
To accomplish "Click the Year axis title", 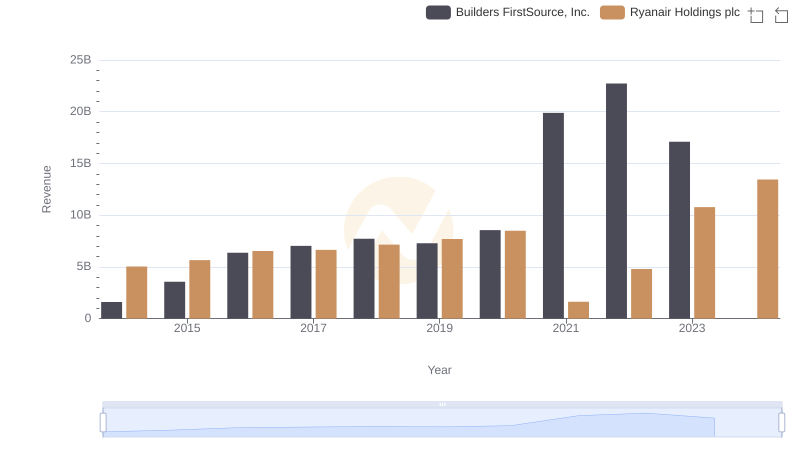I will [x=439, y=370].
